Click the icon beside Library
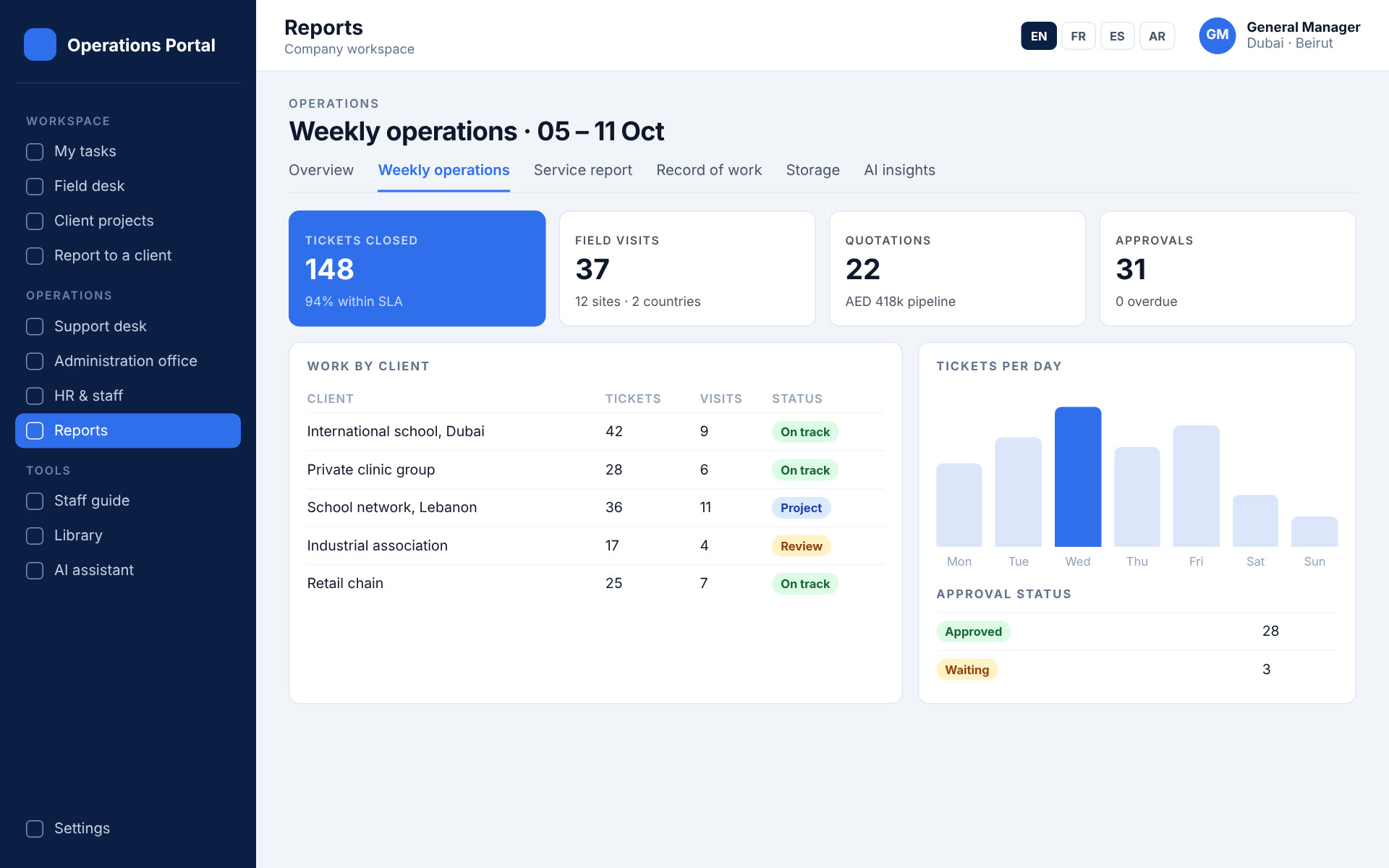1389x868 pixels. pos(35,536)
